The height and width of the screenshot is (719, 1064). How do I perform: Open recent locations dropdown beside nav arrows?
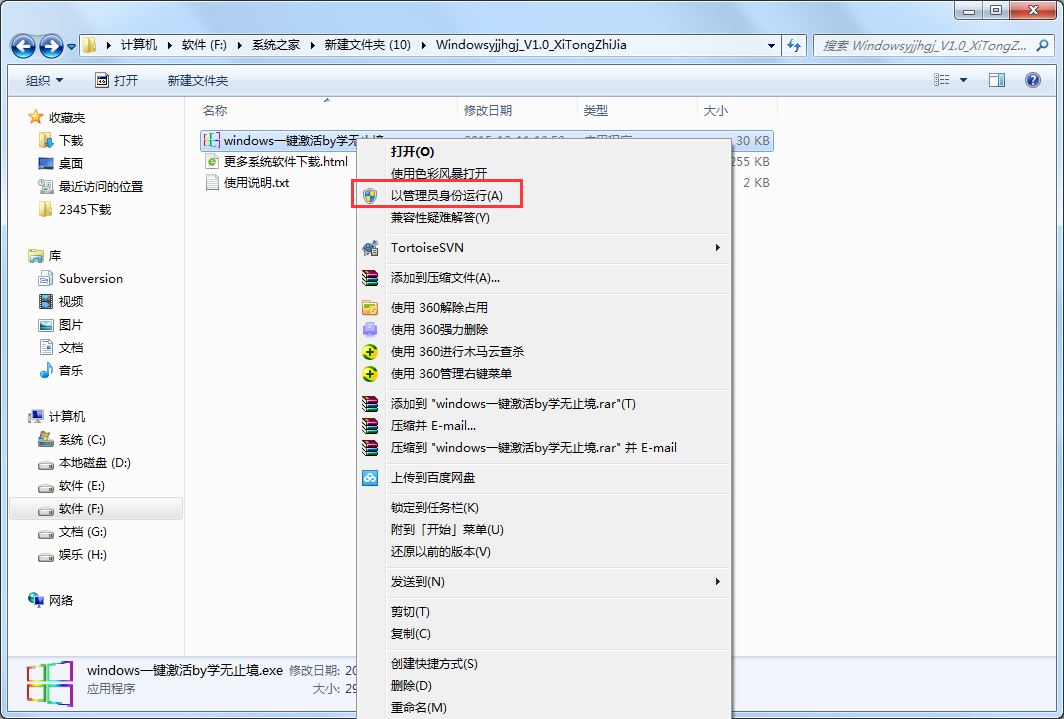(71, 47)
